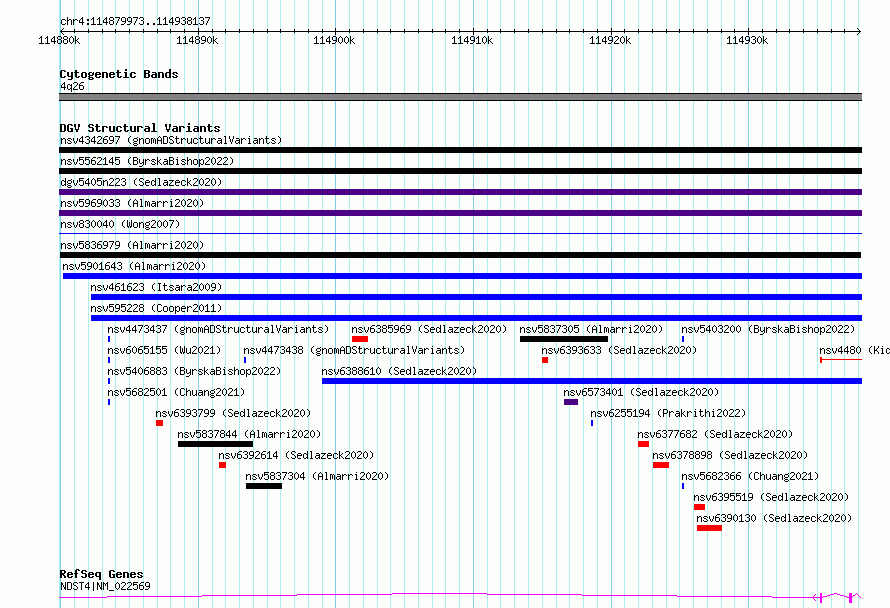The height and width of the screenshot is (608, 890).
Task: Click the NDST4|NM_022569 gene label
Action: [x=105, y=586]
